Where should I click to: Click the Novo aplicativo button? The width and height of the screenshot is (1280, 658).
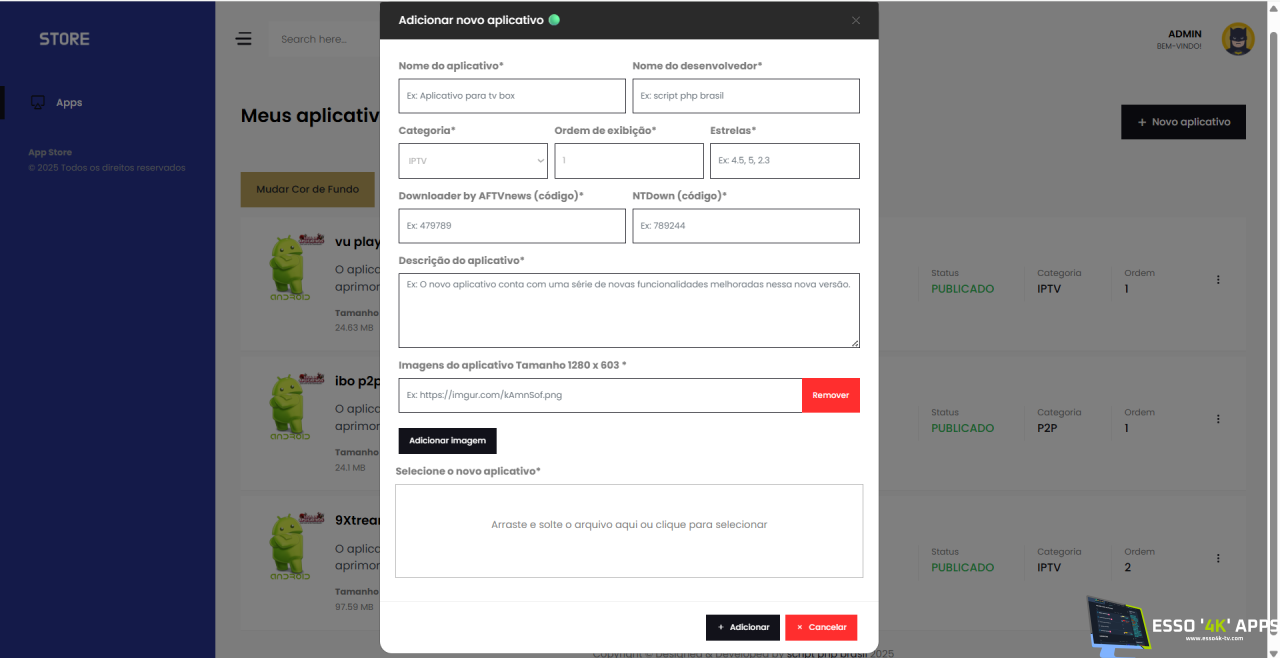coord(1183,122)
